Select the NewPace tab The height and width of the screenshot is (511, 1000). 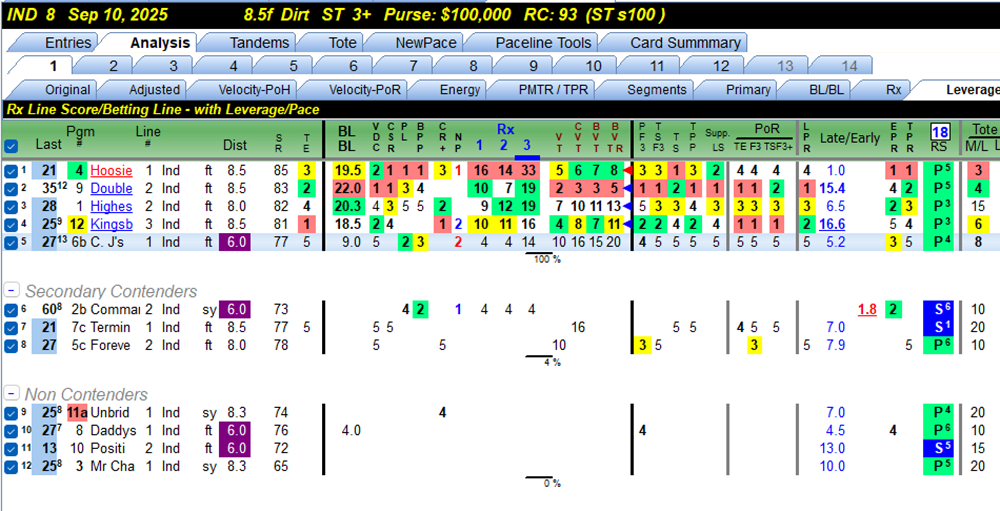point(425,43)
